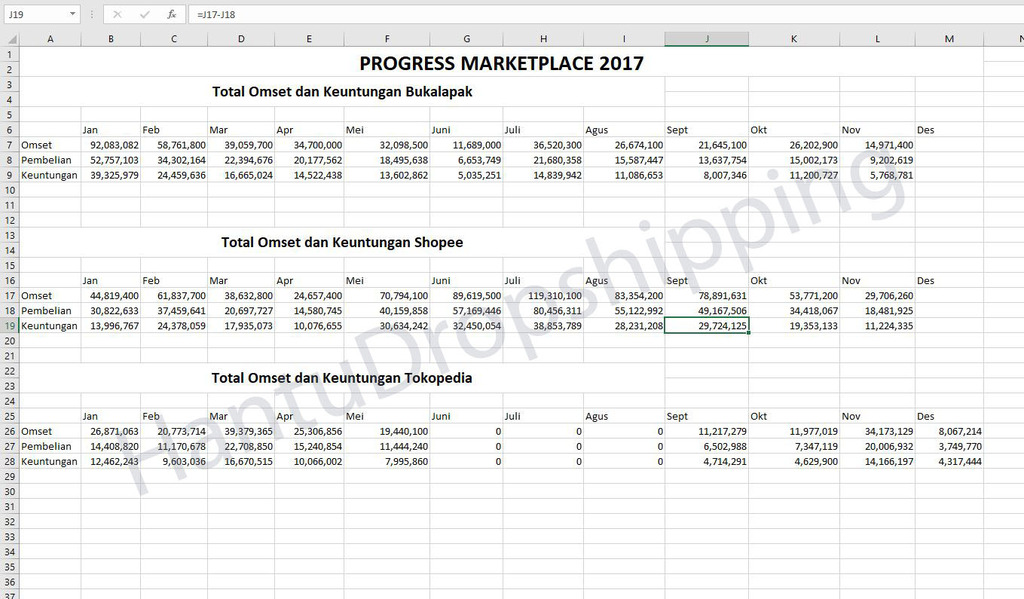This screenshot has height=599, width=1024.
Task: Select the Total Omset dan Keuntungan Shopee heading
Action: [x=342, y=242]
